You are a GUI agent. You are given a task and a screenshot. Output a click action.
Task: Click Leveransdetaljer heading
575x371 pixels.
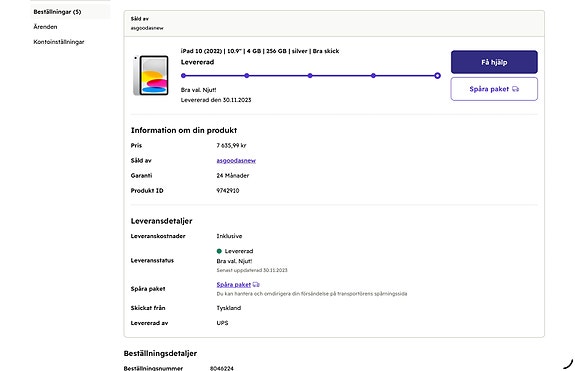(x=161, y=221)
